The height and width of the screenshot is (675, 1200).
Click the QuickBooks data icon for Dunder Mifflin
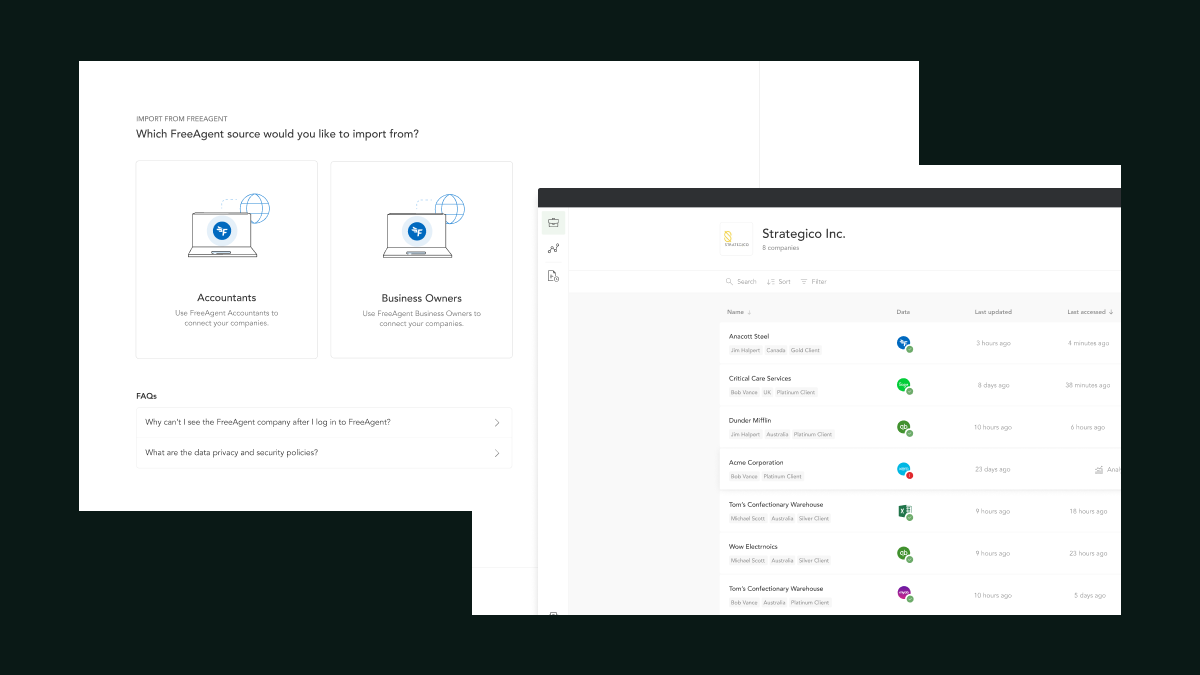[904, 427]
